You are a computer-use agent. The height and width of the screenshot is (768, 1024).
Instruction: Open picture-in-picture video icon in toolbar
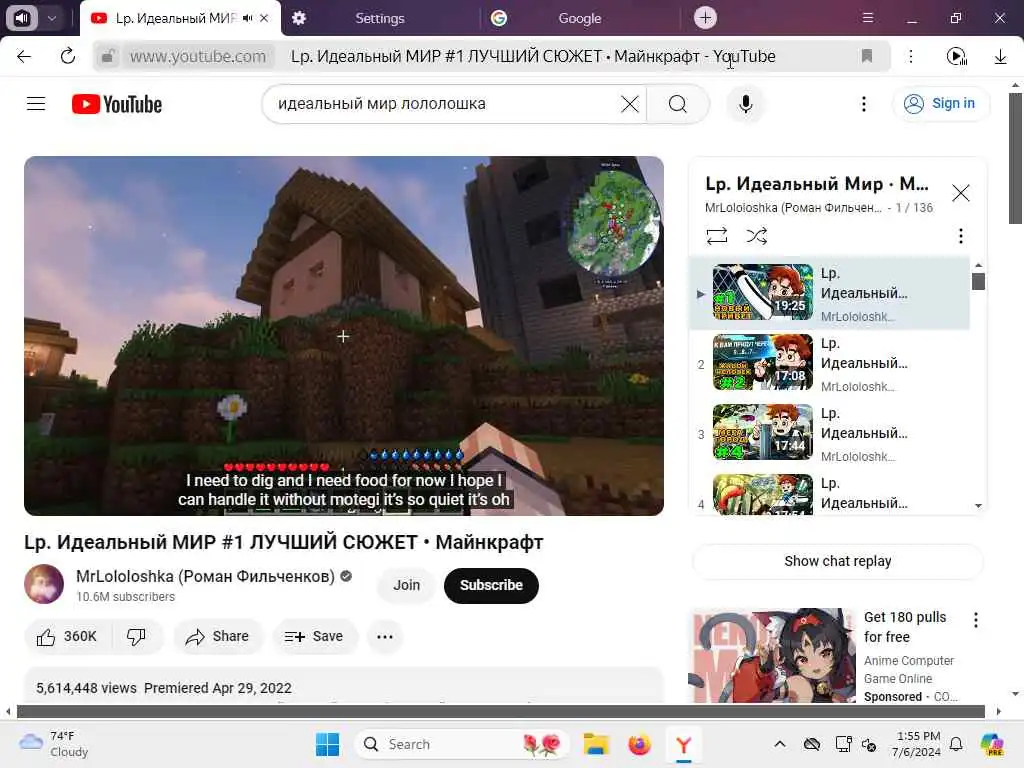[x=957, y=57]
